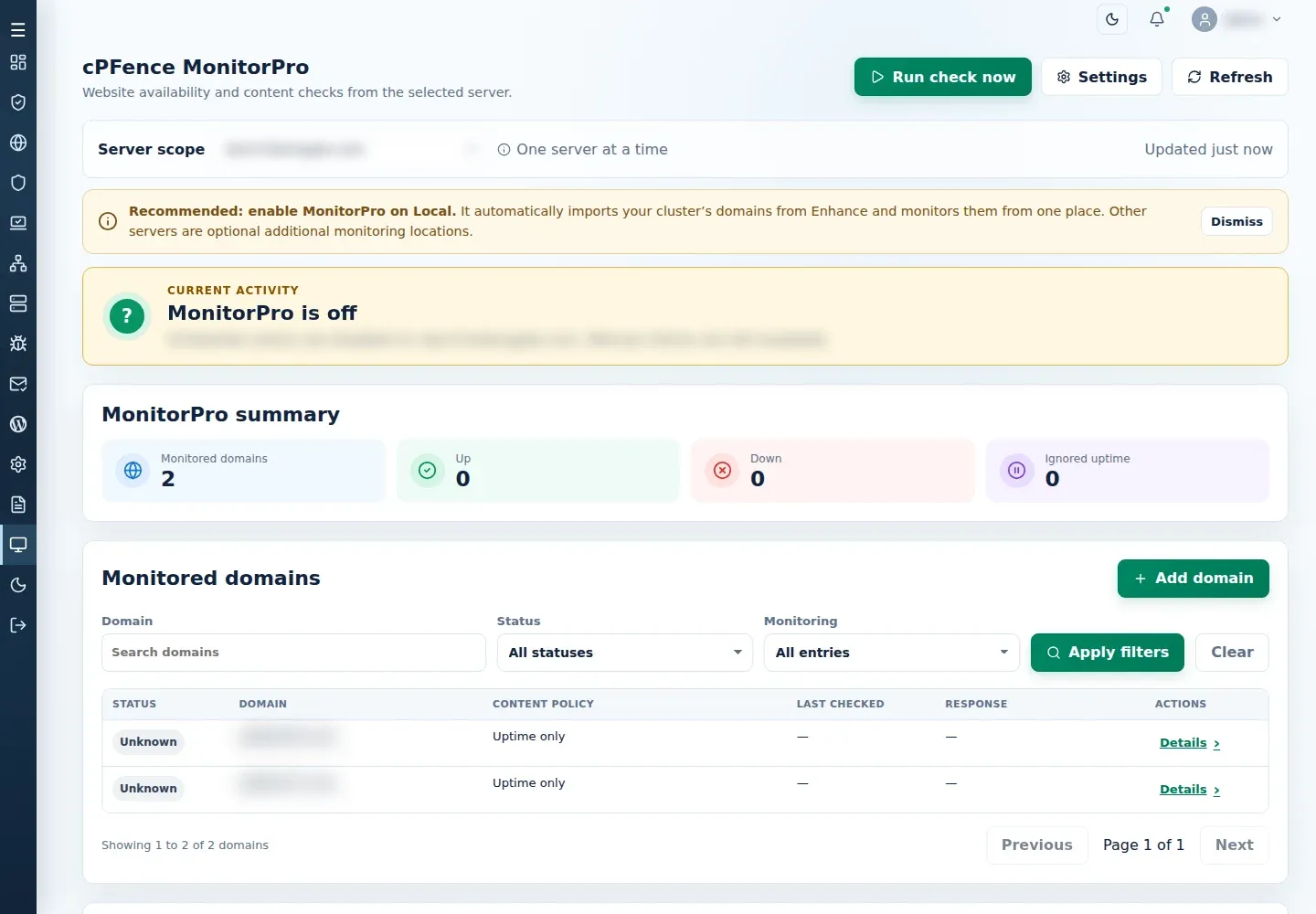Viewport: 1316px width, 914px height.
Task: Select the highlighted monitor icon in sidebar
Action: pos(18,545)
